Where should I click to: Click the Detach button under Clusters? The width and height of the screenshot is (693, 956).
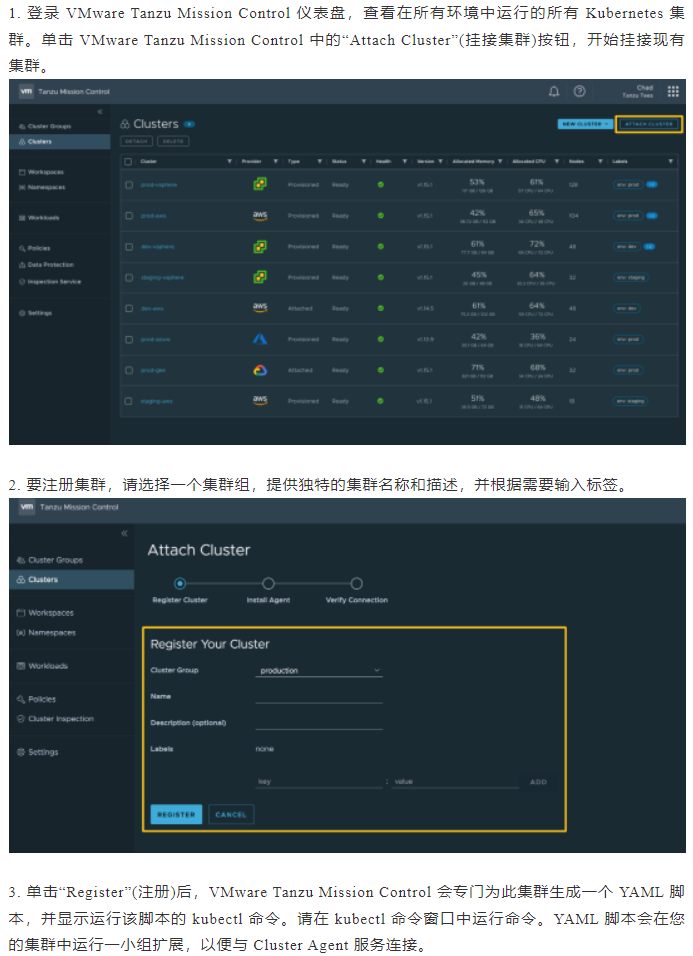pos(137,141)
